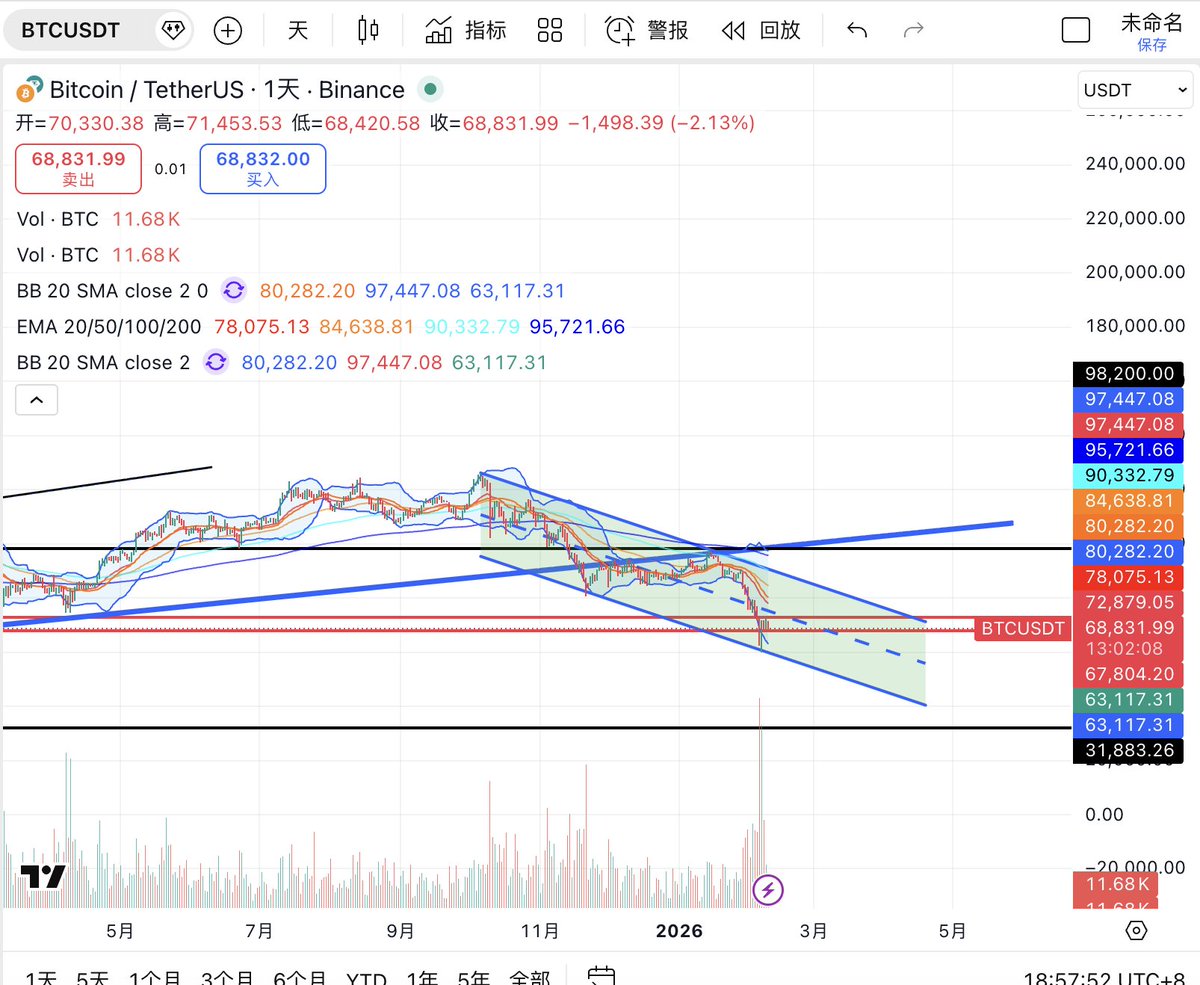
Task: Open the 未命名 layout name menu
Action: pos(1151,22)
